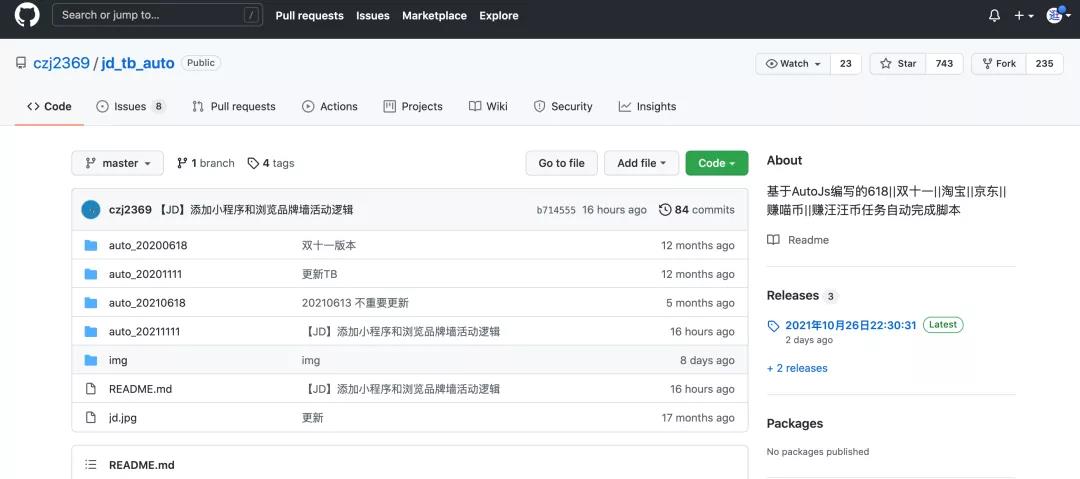Open the green Code dropdown
Image resolution: width=1080 pixels, height=479 pixels.
pos(716,163)
